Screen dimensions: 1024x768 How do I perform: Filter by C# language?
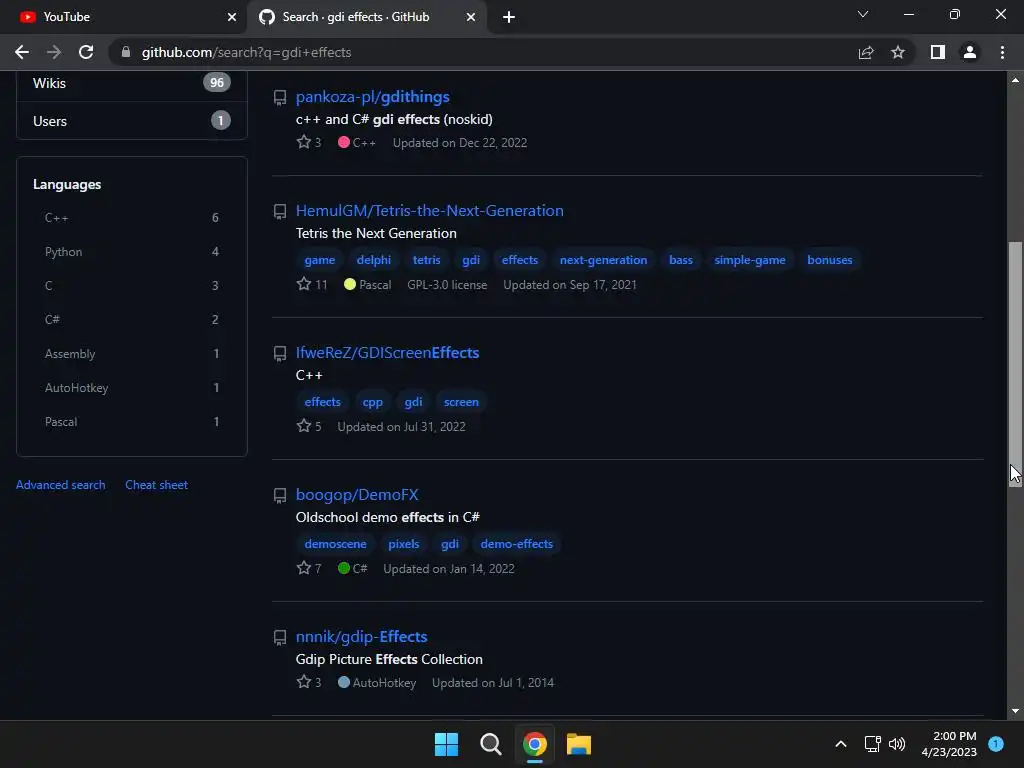131,319
